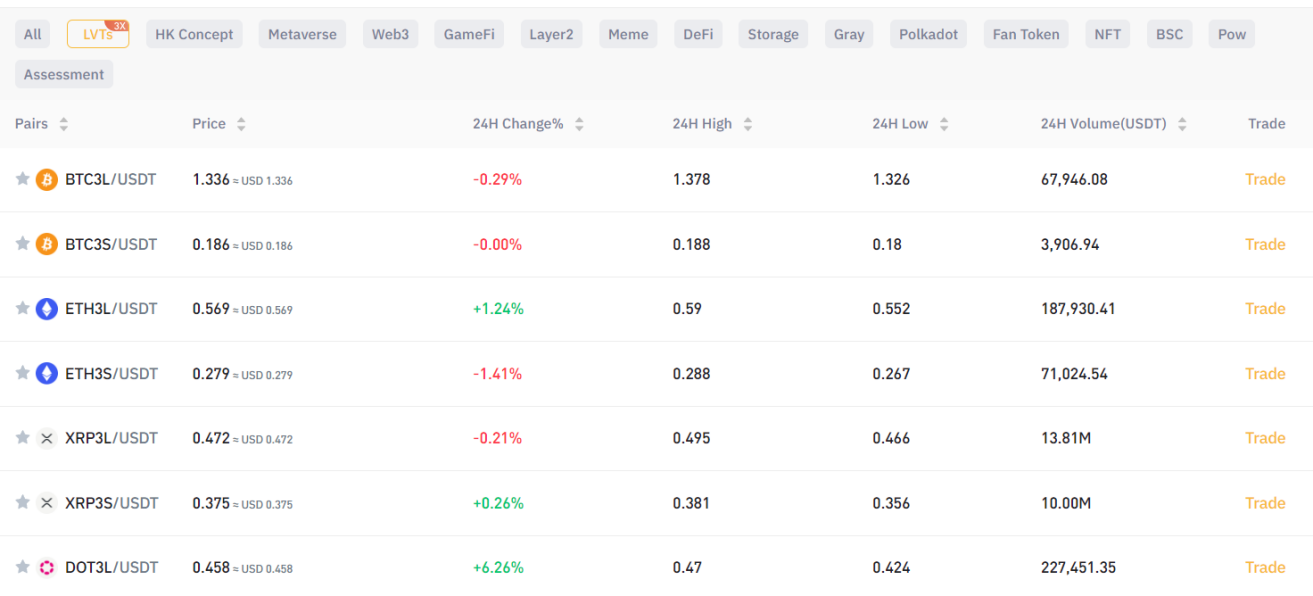Open Trade for ETH3L/USDT

pyautogui.click(x=1265, y=309)
